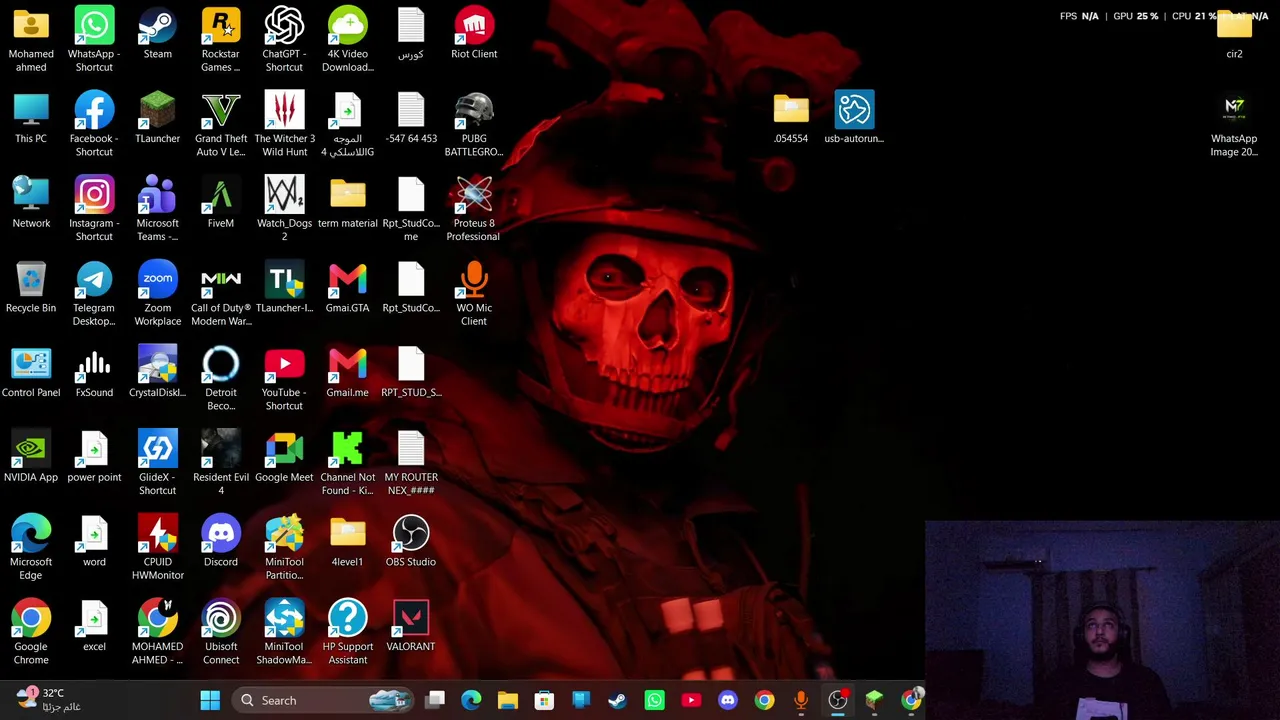The image size is (1280, 720).
Task: Select the FiveM desktop shortcut
Action: pos(221,203)
